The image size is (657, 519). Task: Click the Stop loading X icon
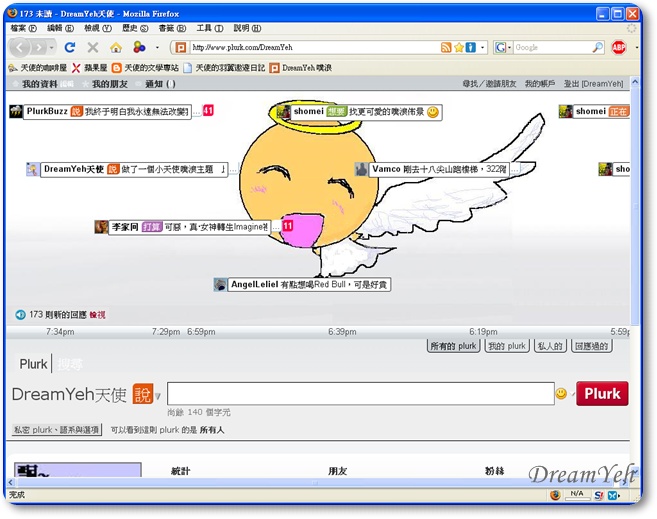(93, 47)
